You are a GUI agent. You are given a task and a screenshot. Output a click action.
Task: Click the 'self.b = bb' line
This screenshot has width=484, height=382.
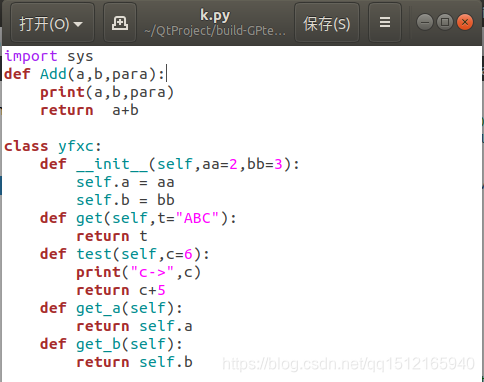click(x=125, y=200)
